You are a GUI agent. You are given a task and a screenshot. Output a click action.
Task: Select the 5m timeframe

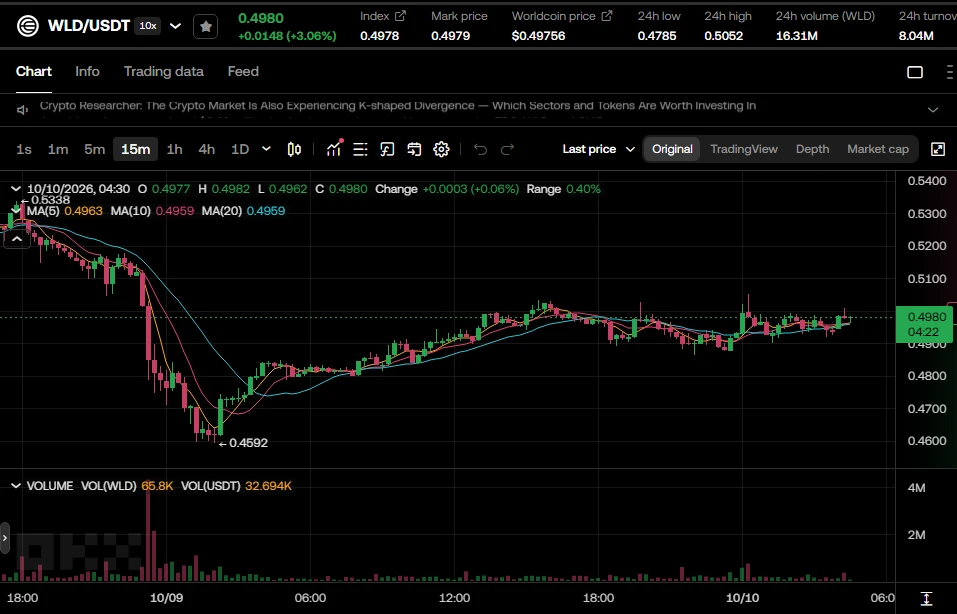coord(95,150)
